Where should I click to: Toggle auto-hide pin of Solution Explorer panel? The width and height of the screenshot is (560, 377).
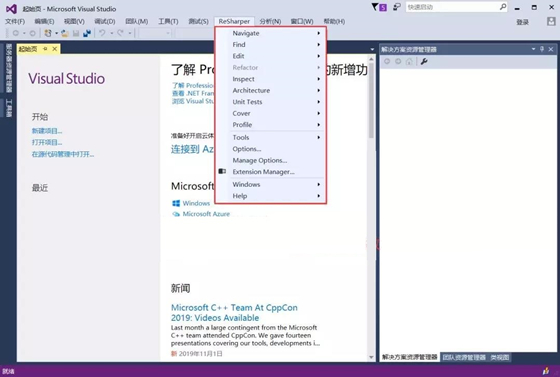click(542, 49)
